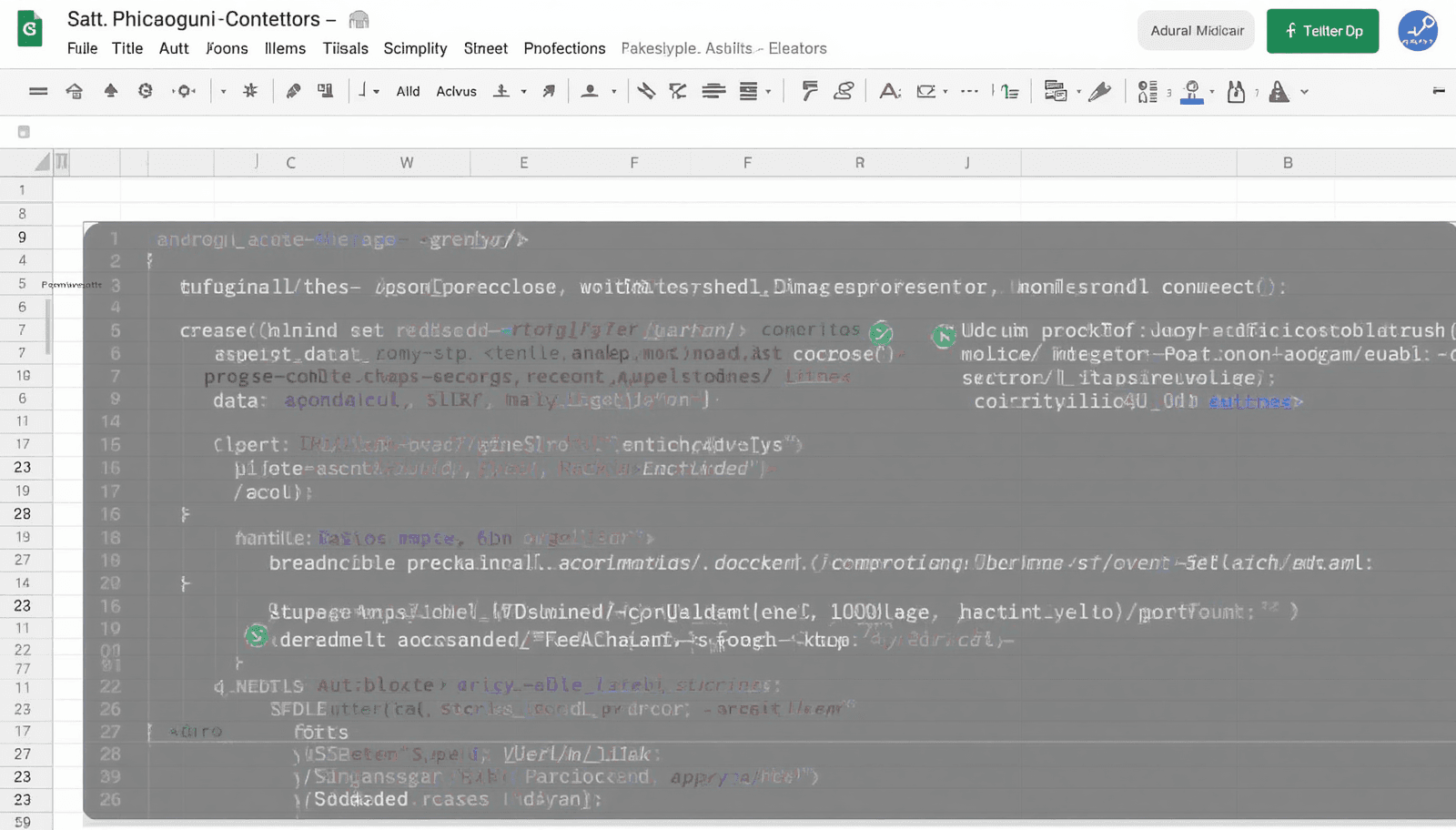The width and height of the screenshot is (1456, 830).
Task: Open the Autt menu
Action: click(x=174, y=48)
